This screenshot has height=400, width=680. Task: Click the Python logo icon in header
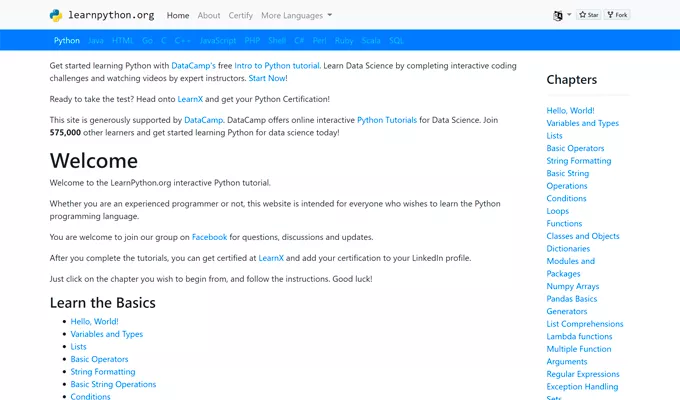56,15
